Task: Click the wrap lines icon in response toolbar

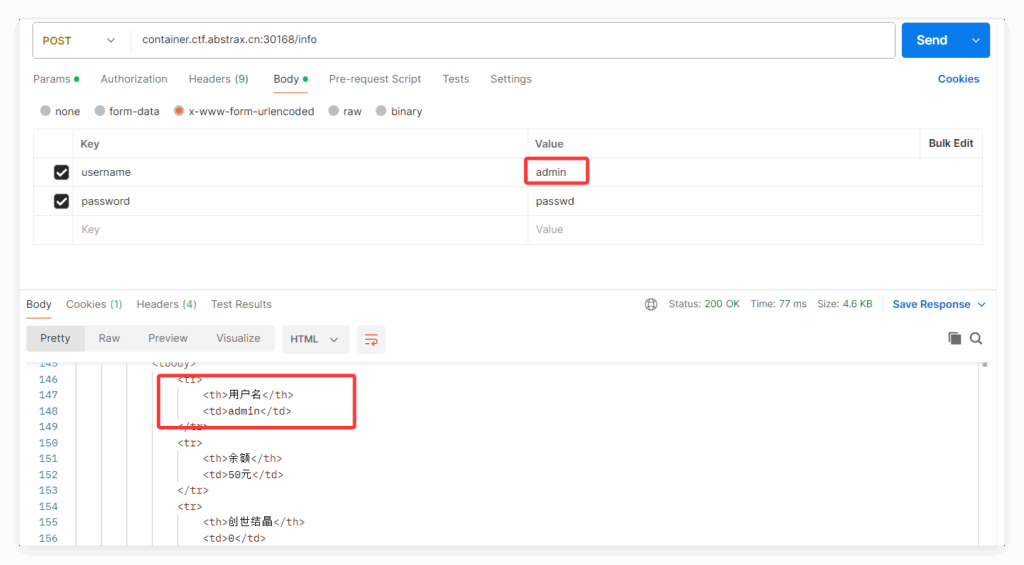Action: (x=371, y=339)
